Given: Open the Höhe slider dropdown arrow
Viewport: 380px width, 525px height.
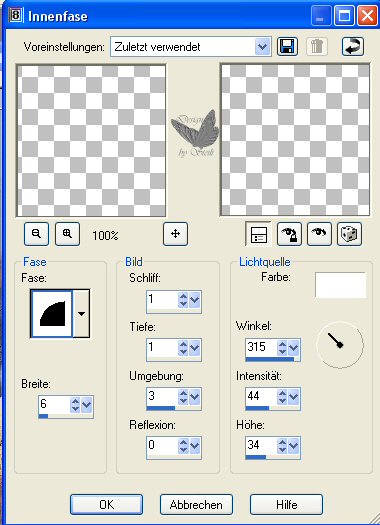Looking at the screenshot, I should pyautogui.click(x=294, y=446).
